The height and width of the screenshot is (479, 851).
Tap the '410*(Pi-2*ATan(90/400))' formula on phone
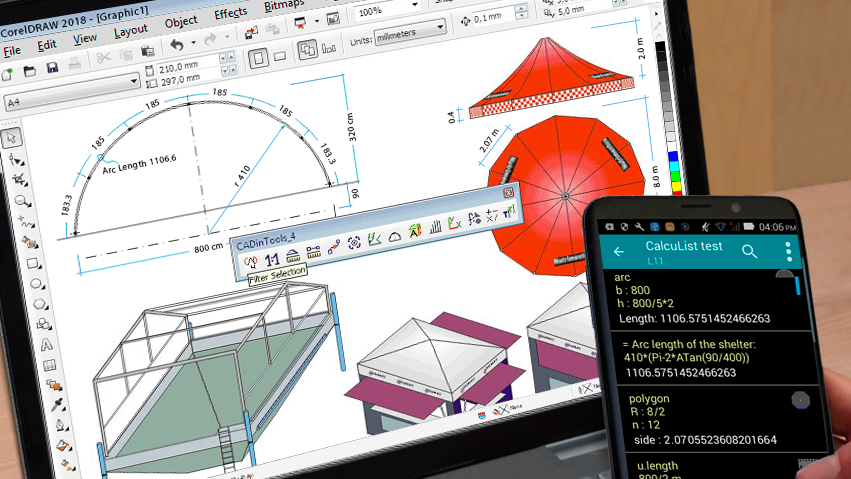point(687,357)
